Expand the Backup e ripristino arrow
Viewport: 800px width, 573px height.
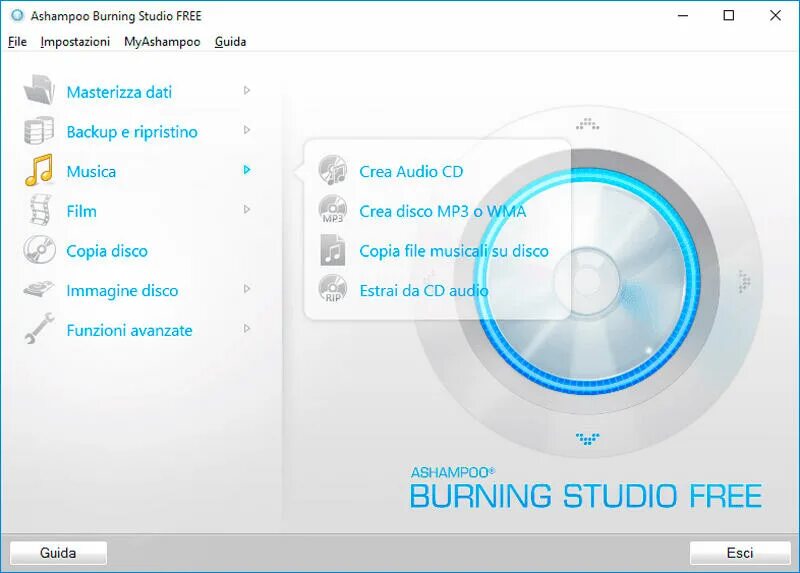pyautogui.click(x=247, y=130)
